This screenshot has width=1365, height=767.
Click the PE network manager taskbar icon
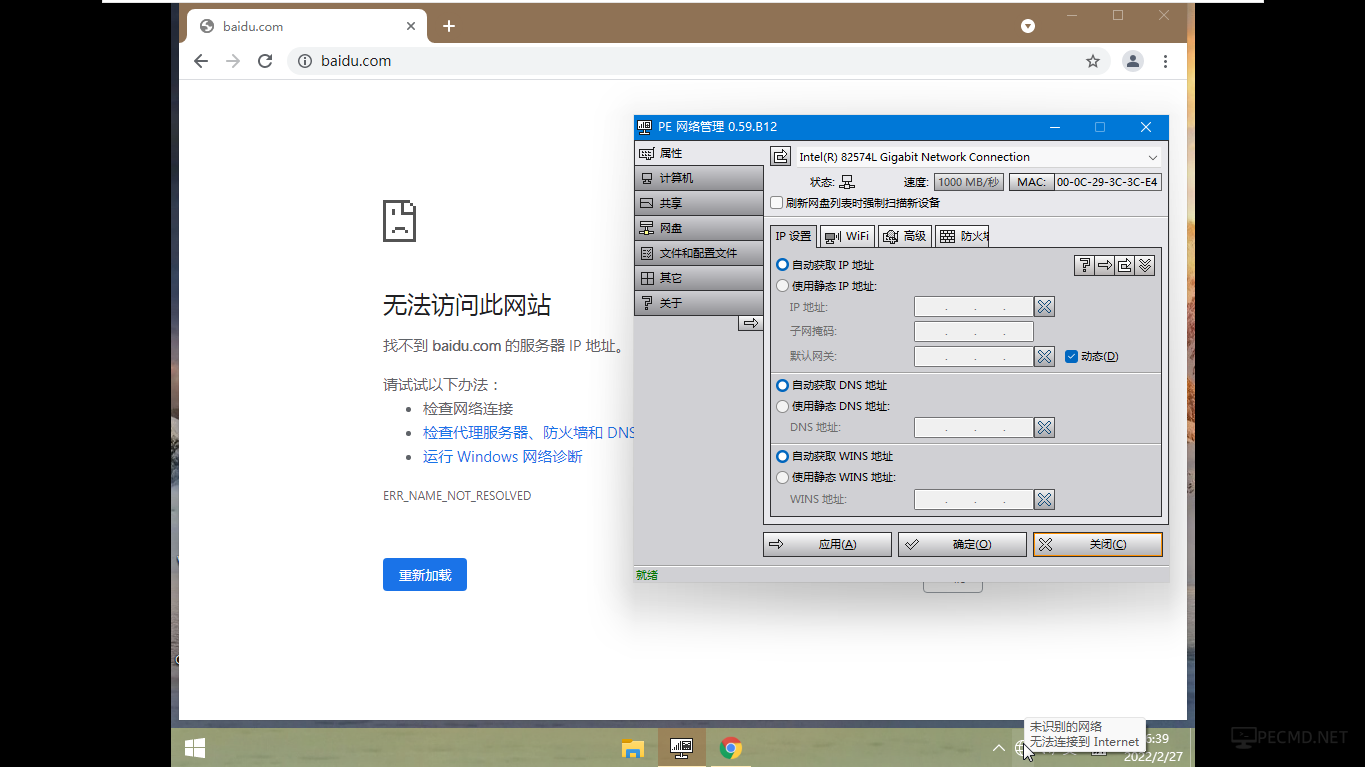pyautogui.click(x=682, y=748)
